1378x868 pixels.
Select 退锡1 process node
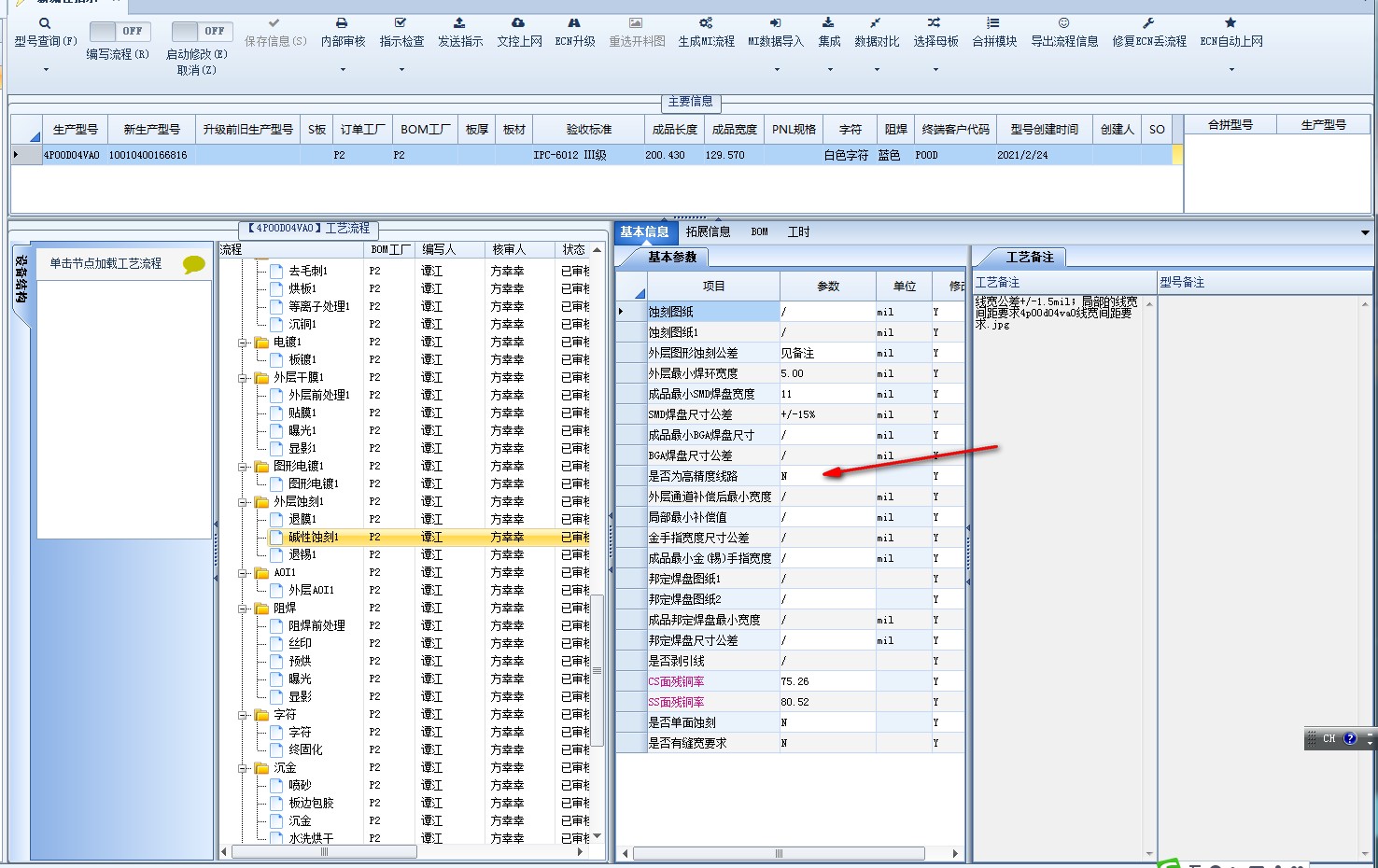302,555
